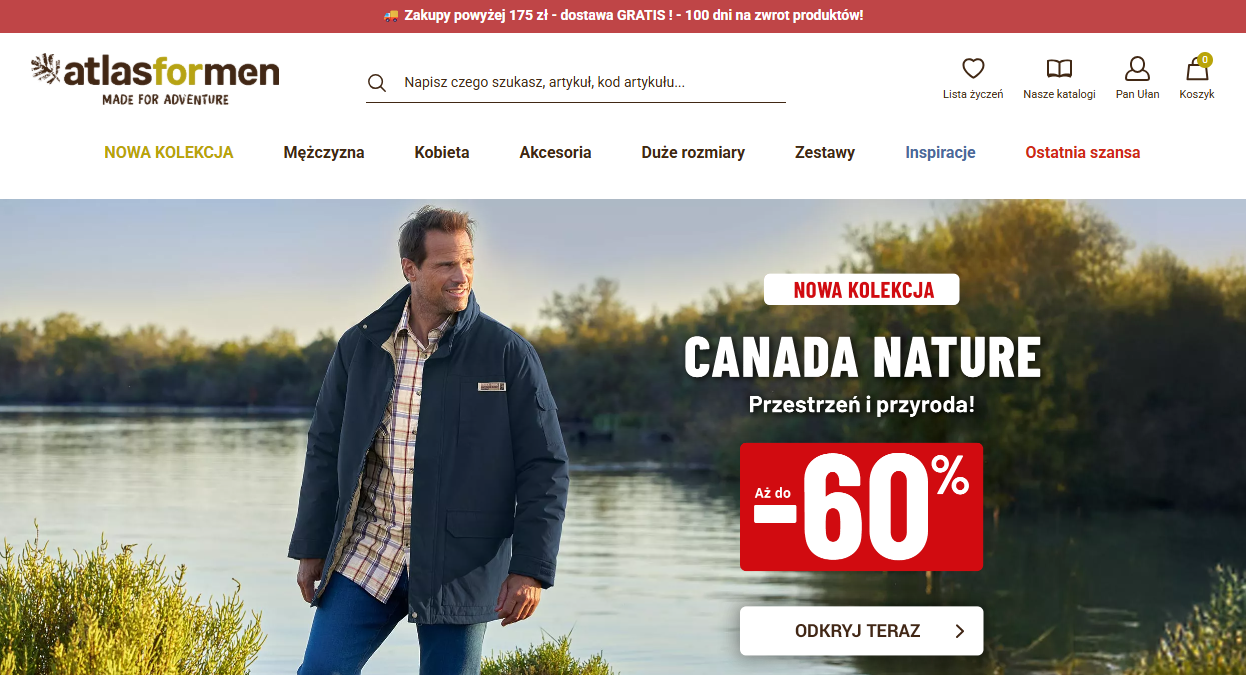Open the Nasze katalogi book icon
1246x675 pixels.
pyautogui.click(x=1059, y=68)
